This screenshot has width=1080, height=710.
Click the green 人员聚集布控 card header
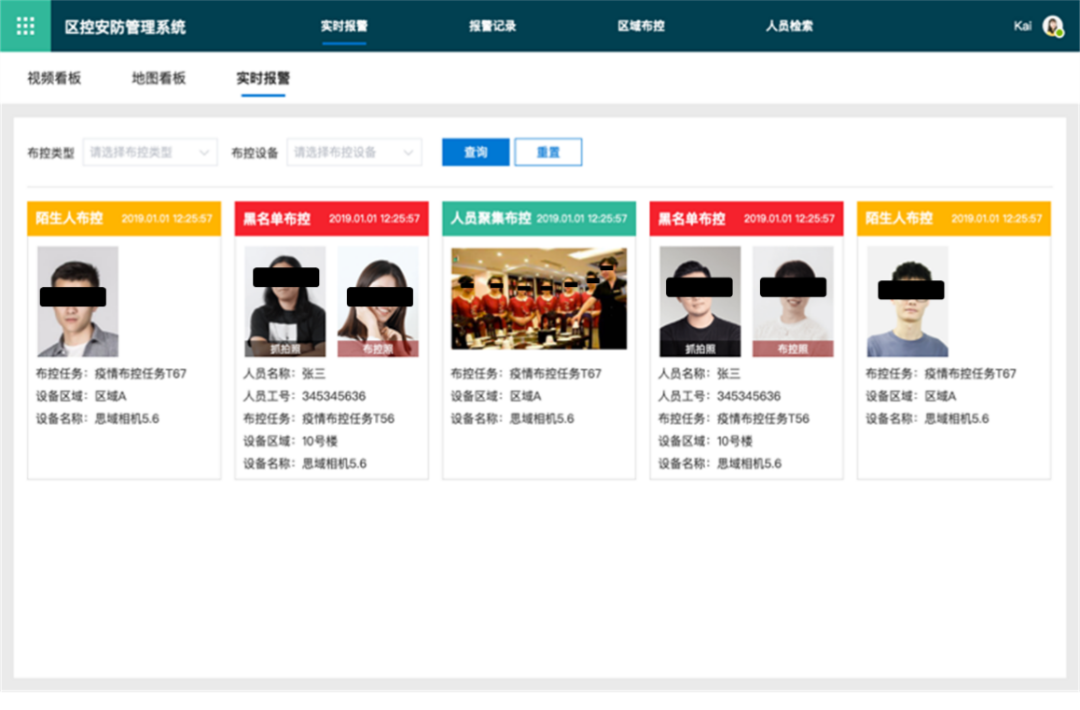click(x=539, y=218)
